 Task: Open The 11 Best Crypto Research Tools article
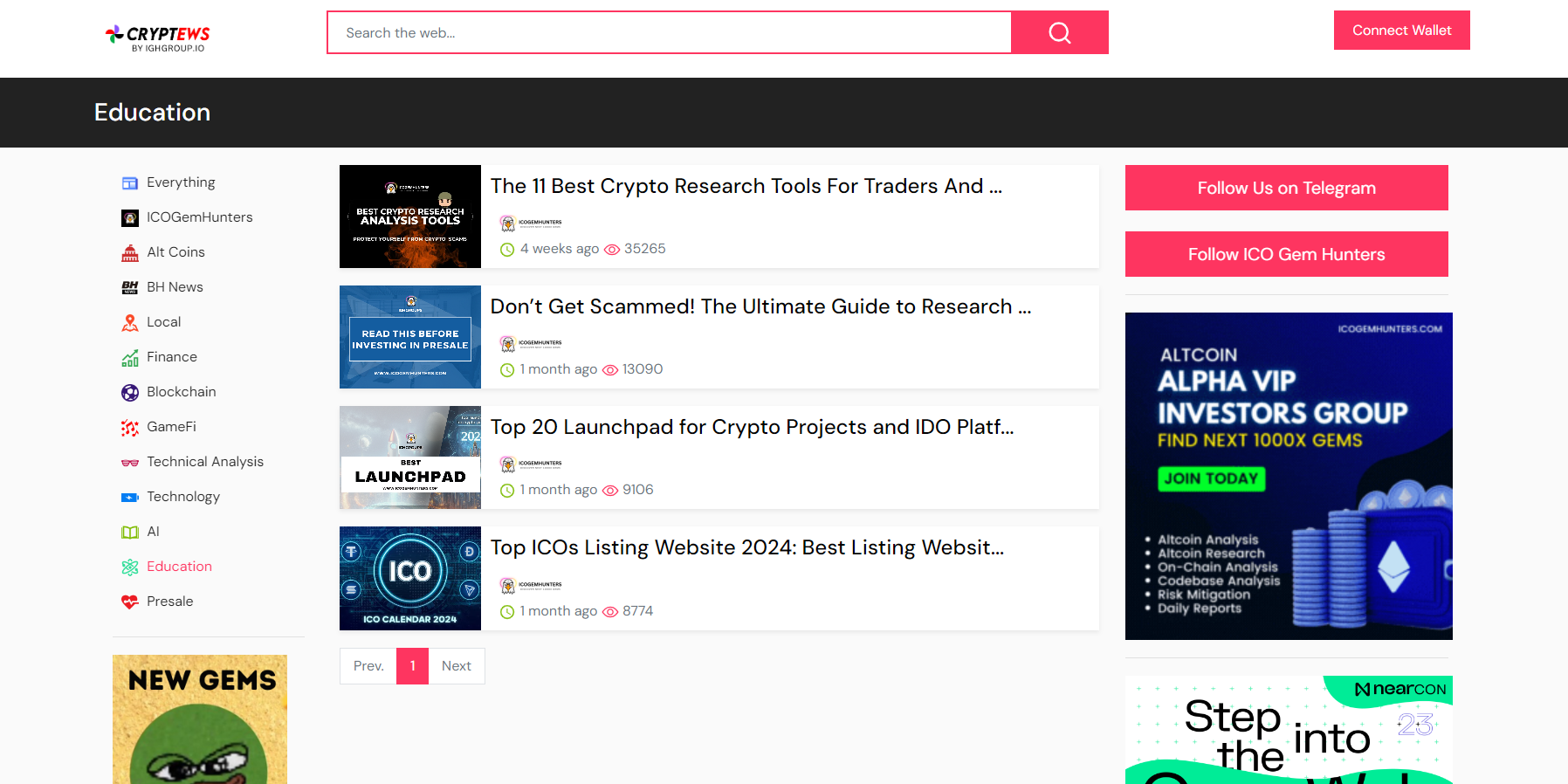746,186
